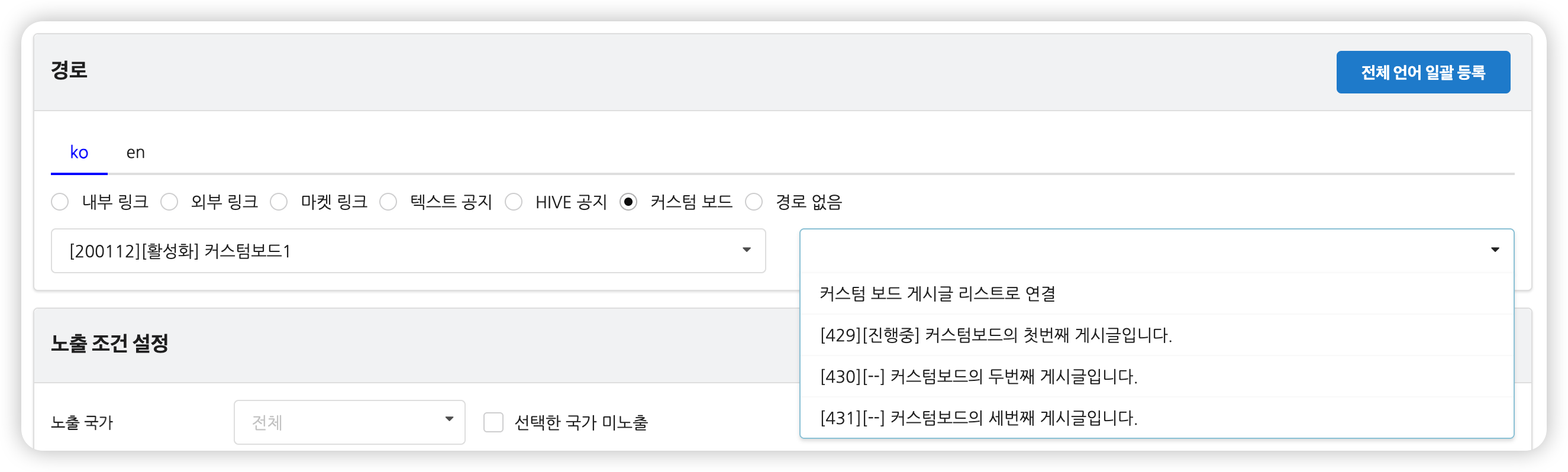The height and width of the screenshot is (472, 1568).
Task: Open the 노출 국가 전체 dropdown
Action: 349,422
